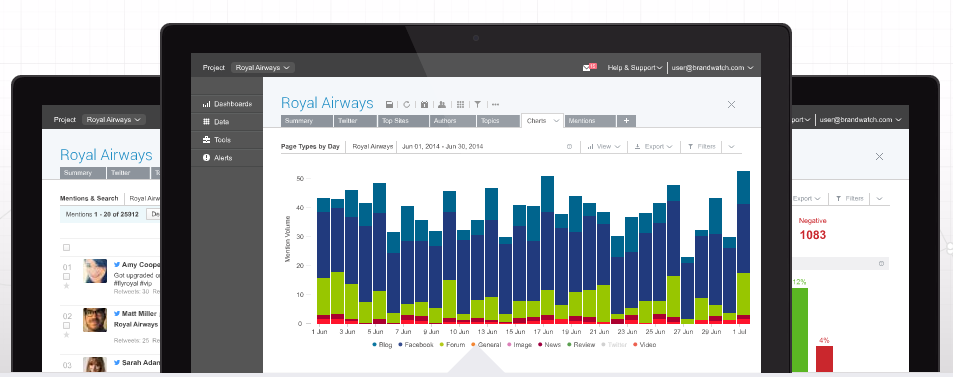Open the mail notifications envelope icon
953x377 pixels.
(587, 67)
